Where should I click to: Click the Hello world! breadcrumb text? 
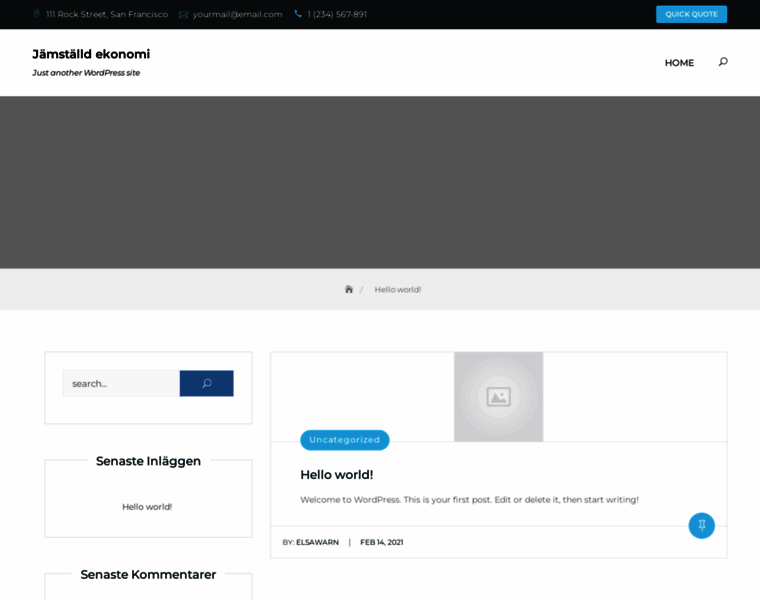pyautogui.click(x=398, y=289)
